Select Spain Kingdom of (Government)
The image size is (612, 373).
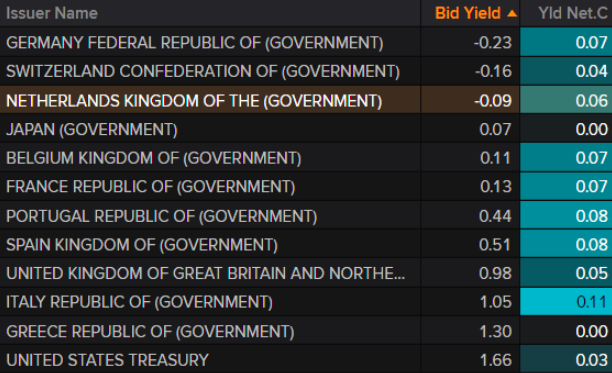[306, 245]
